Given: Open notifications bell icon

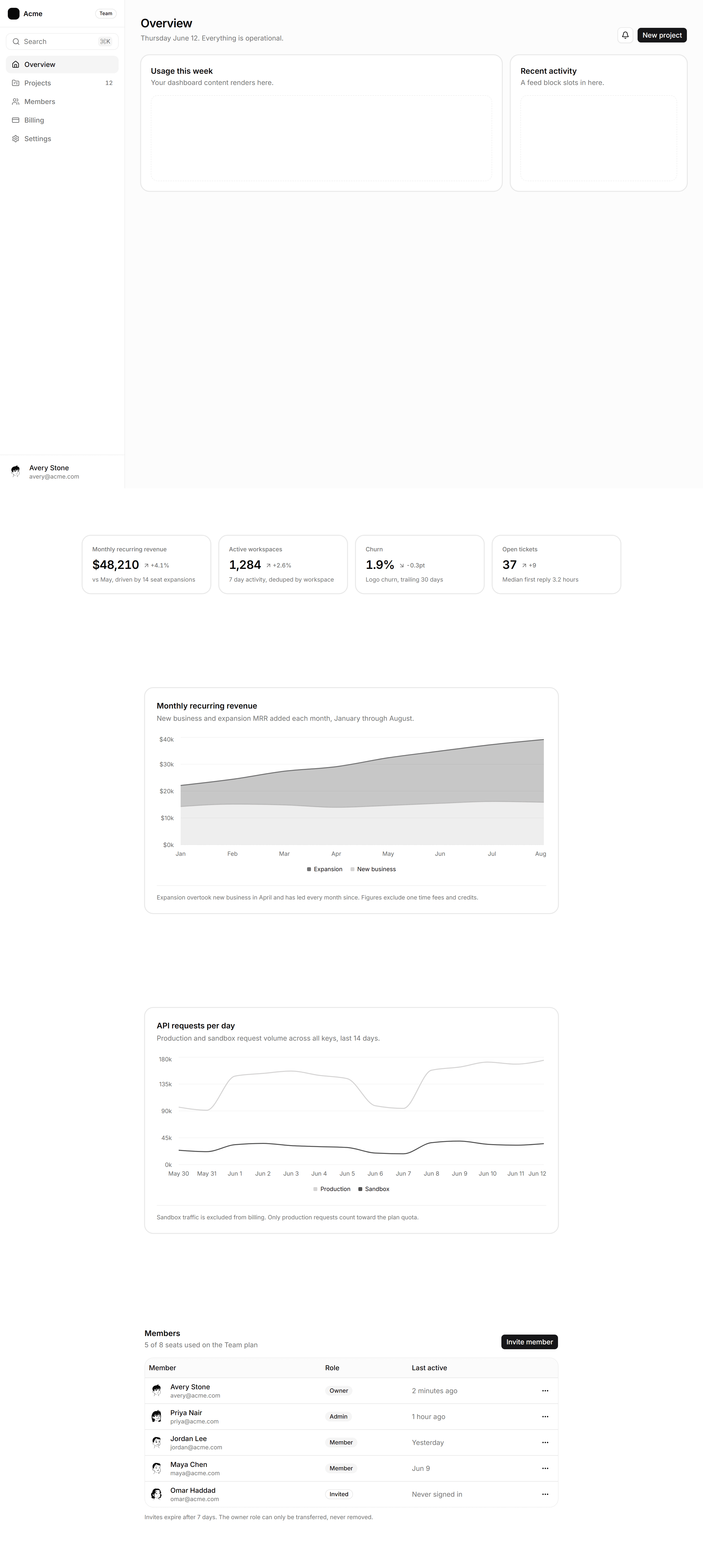Looking at the screenshot, I should 625,35.
